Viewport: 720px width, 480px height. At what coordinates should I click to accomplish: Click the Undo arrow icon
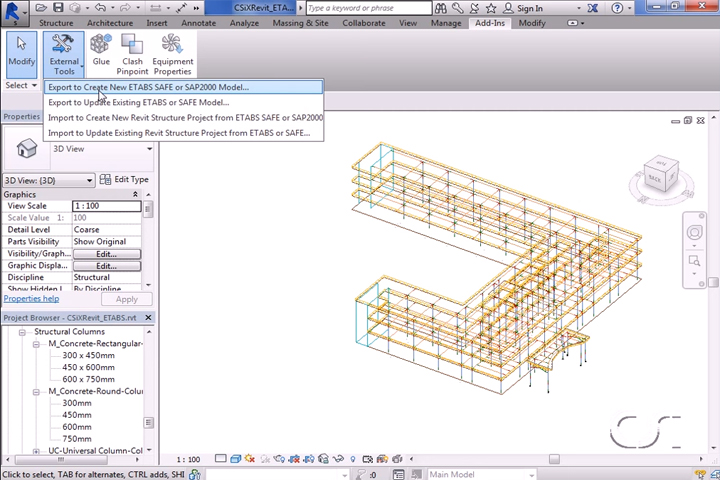tap(100, 8)
